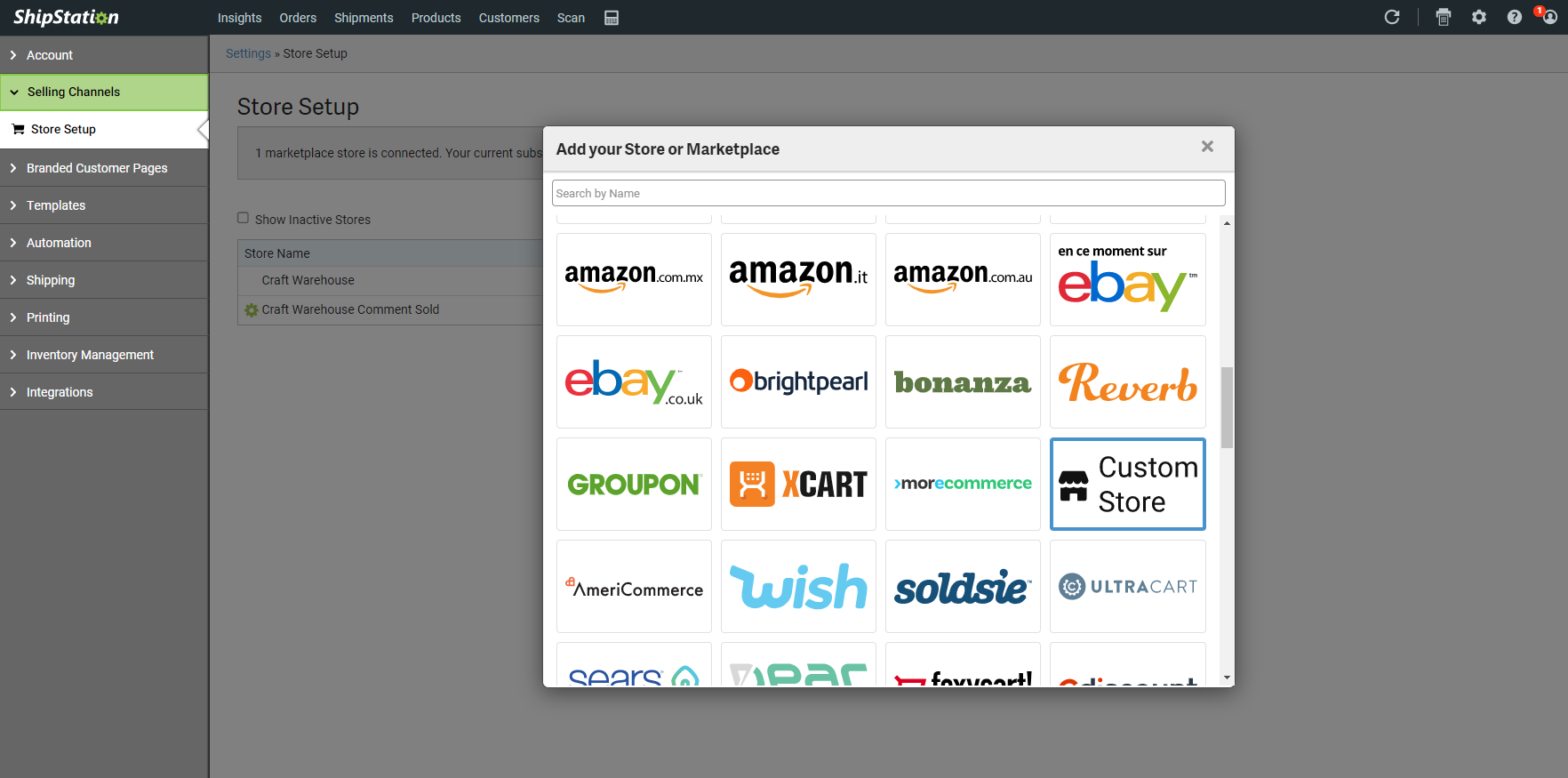Expand the Inventory Management section
The width and height of the screenshot is (1568, 778).
[104, 355]
